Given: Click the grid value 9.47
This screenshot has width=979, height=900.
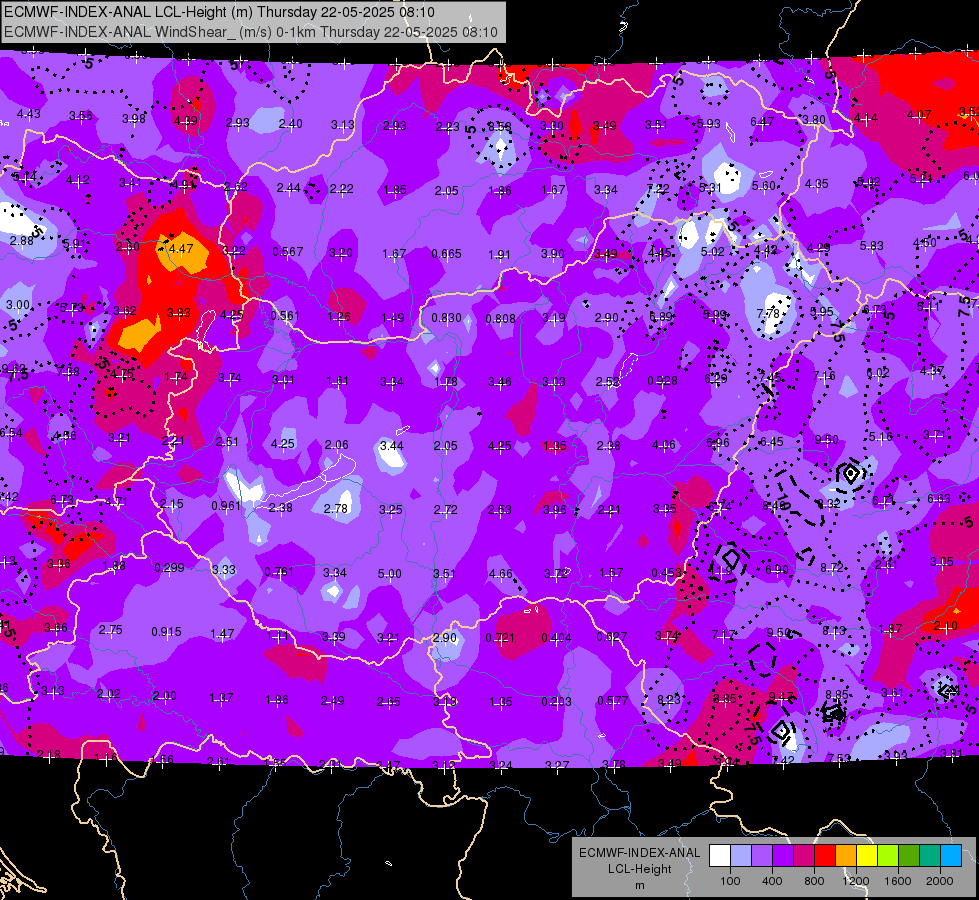Looking at the screenshot, I should pos(780,696).
